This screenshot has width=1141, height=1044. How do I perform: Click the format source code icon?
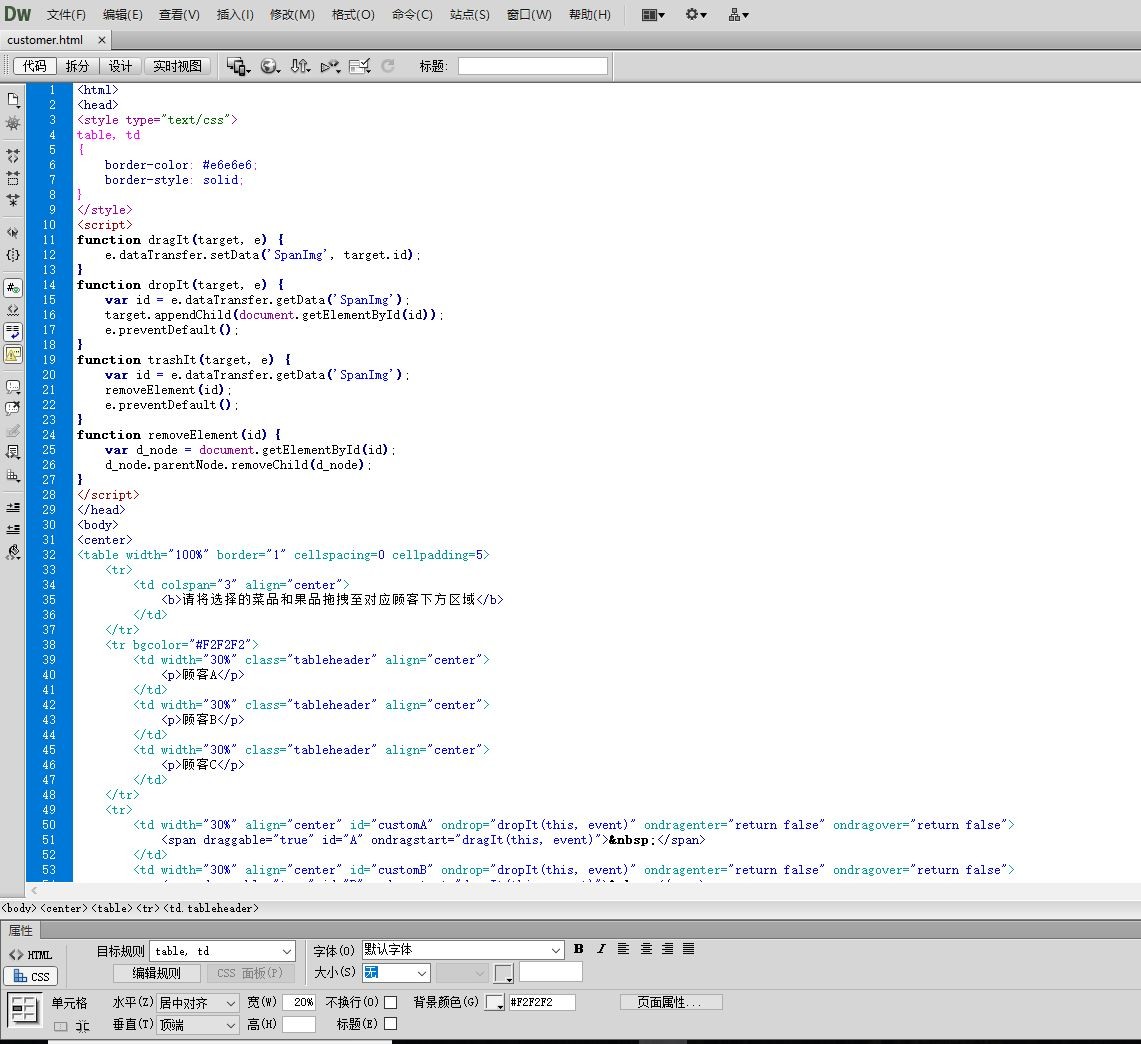[x=13, y=551]
